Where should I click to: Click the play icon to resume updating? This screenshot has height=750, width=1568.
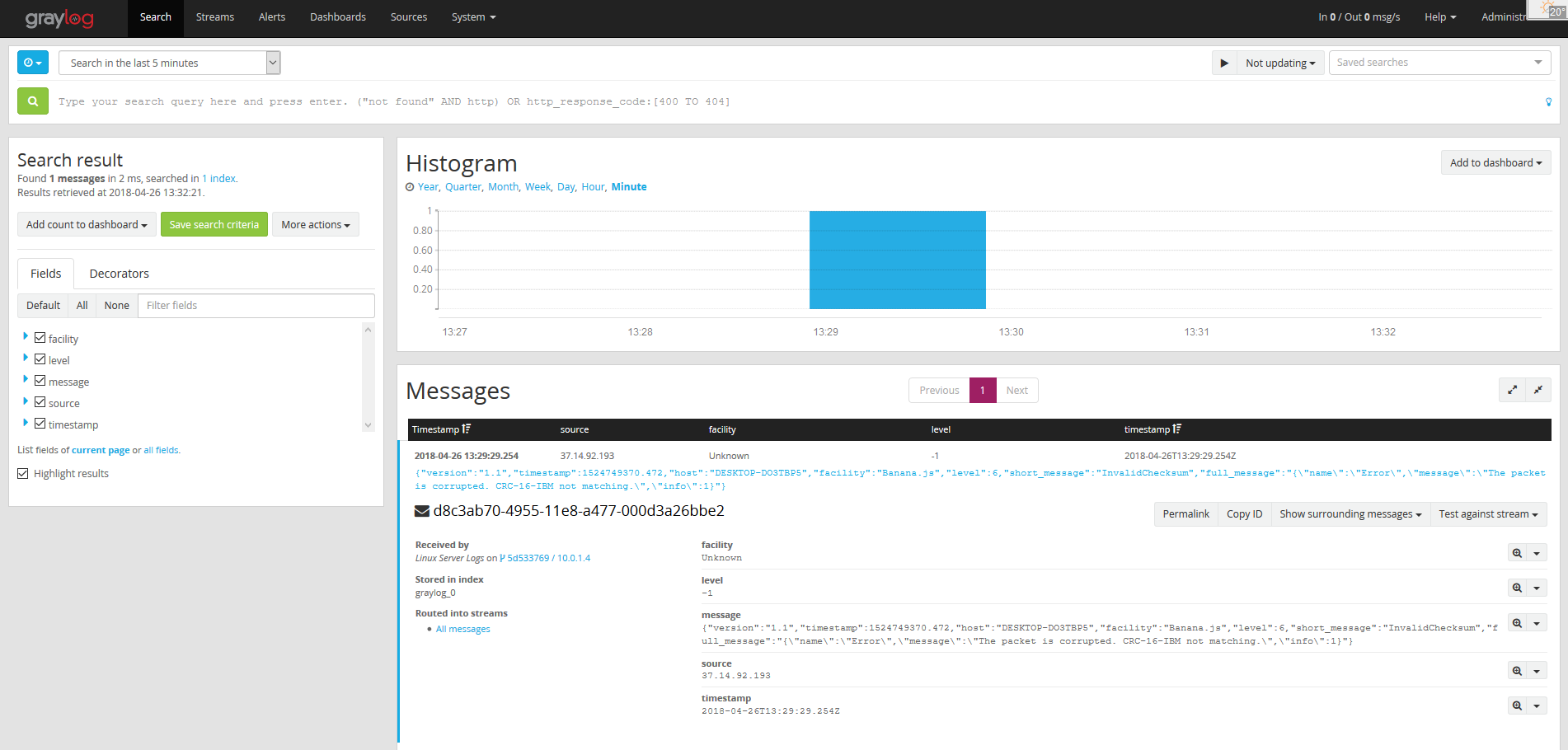pos(1224,62)
